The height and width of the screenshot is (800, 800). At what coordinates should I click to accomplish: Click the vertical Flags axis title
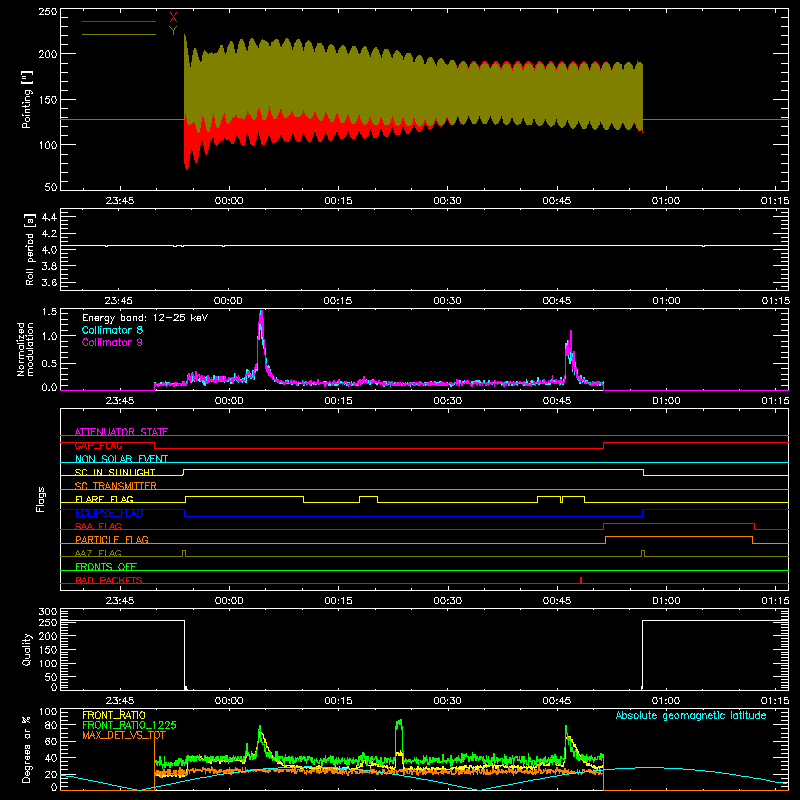coord(40,499)
